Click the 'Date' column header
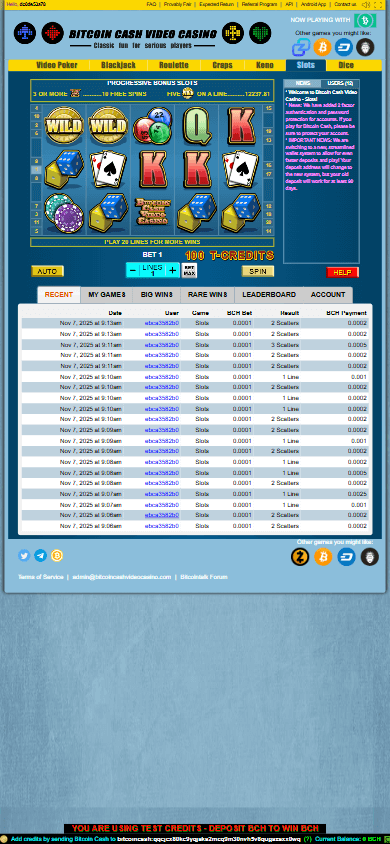This screenshot has height=844, width=390. click(115, 312)
